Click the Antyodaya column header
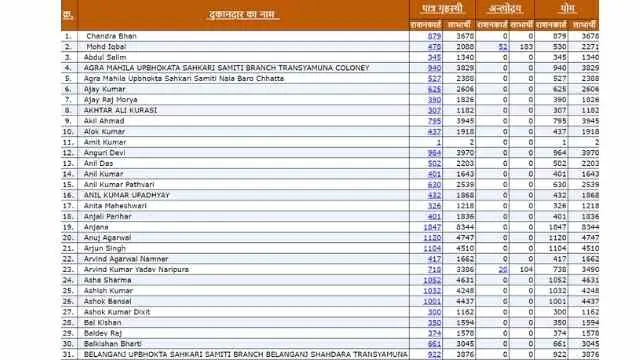Image resolution: width=640 pixels, height=360 pixels. [505, 9]
